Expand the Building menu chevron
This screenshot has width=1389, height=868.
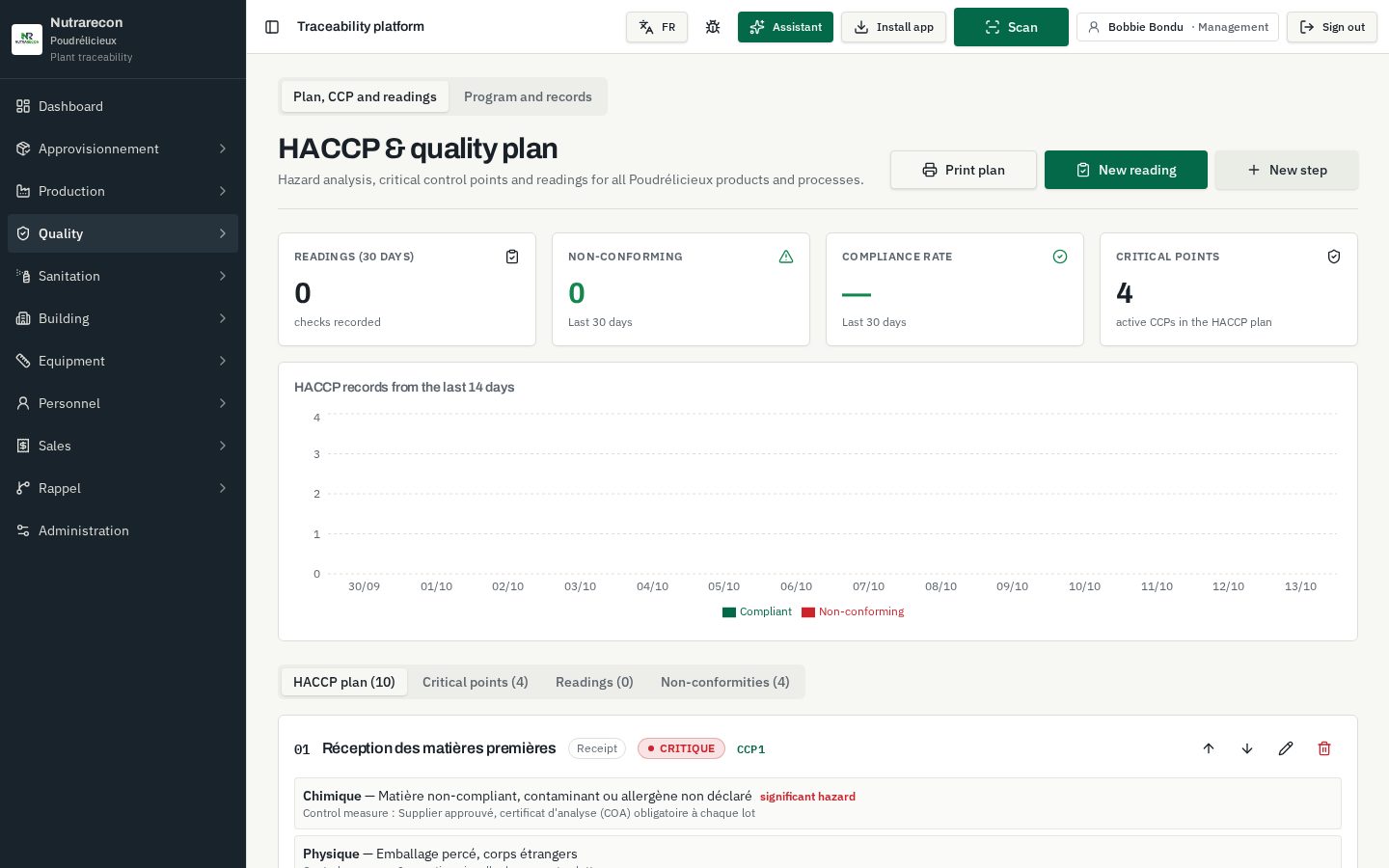(223, 318)
